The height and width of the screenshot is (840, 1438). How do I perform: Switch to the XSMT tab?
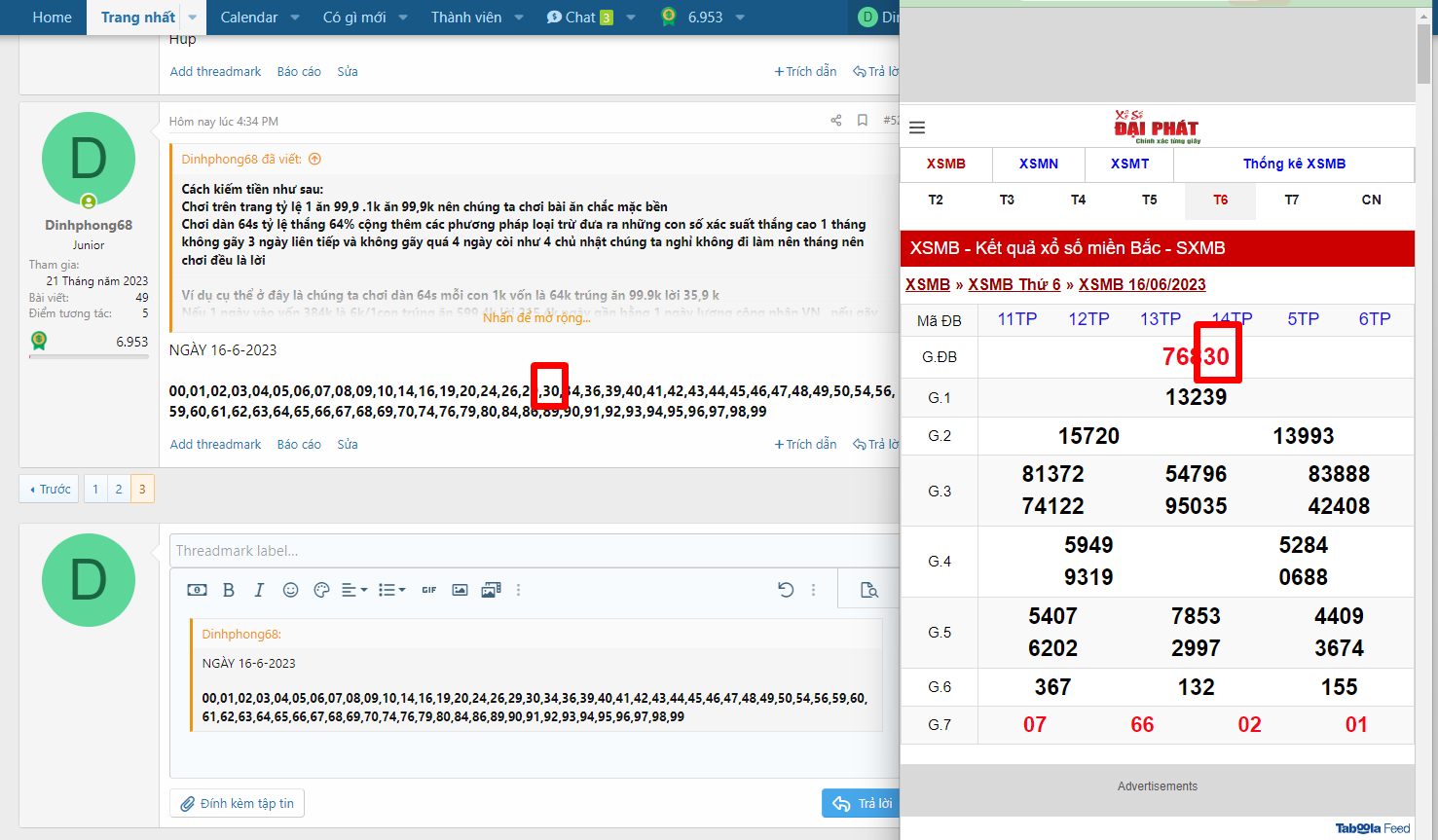click(x=1129, y=164)
